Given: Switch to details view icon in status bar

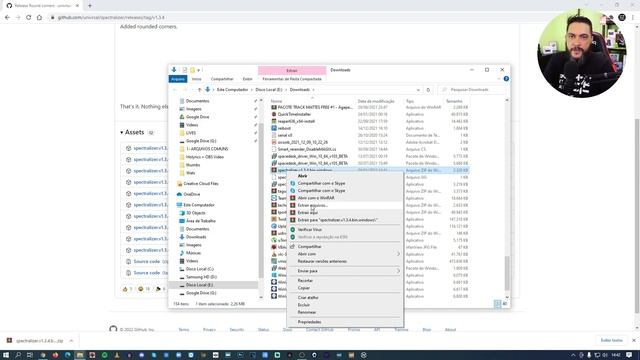Looking at the screenshot, I should pyautogui.click(x=498, y=304).
